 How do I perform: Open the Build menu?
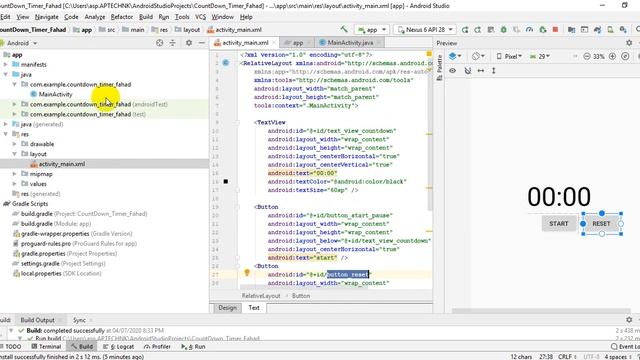click(146, 17)
